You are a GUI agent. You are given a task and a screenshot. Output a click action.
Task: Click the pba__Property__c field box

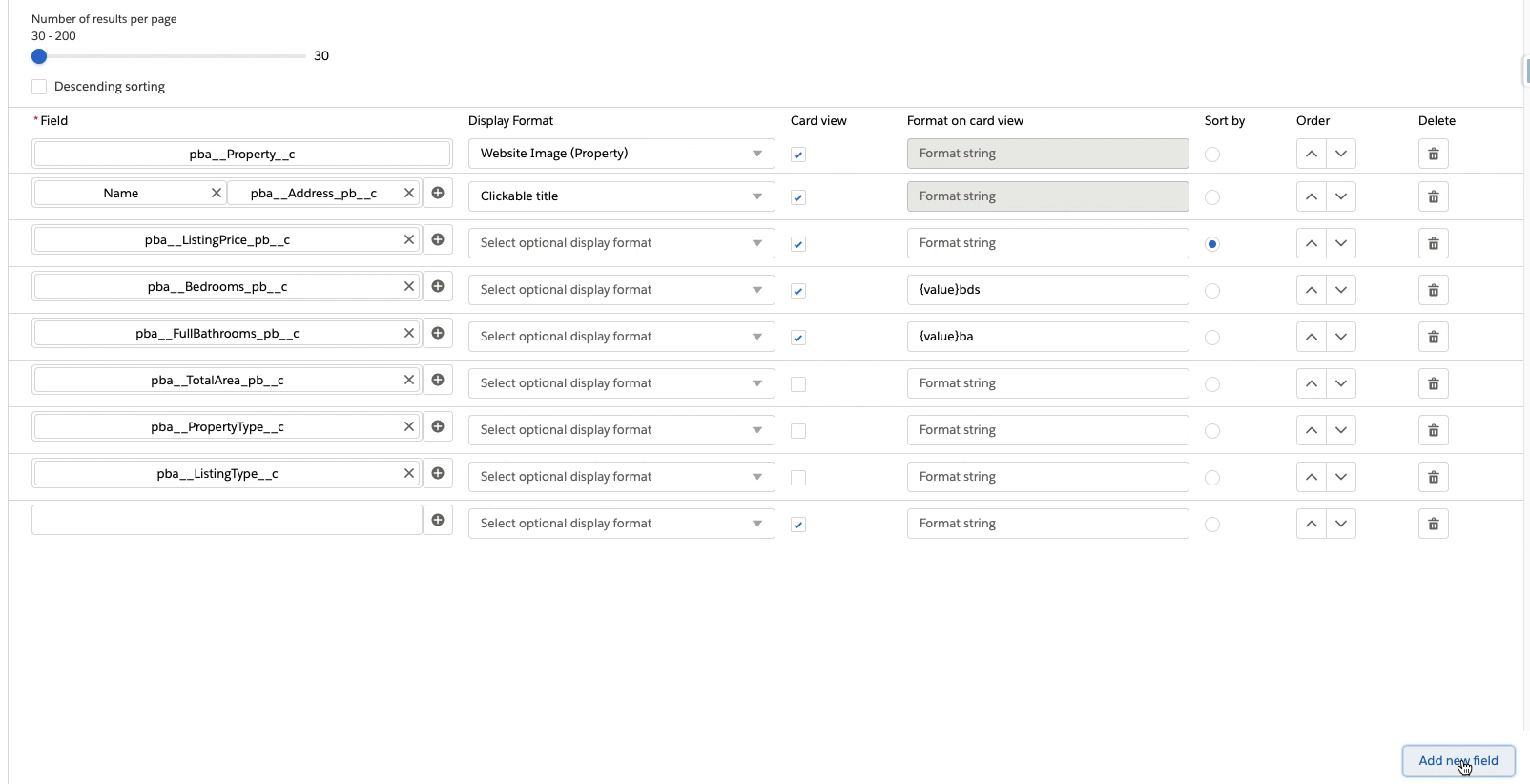tap(241, 154)
